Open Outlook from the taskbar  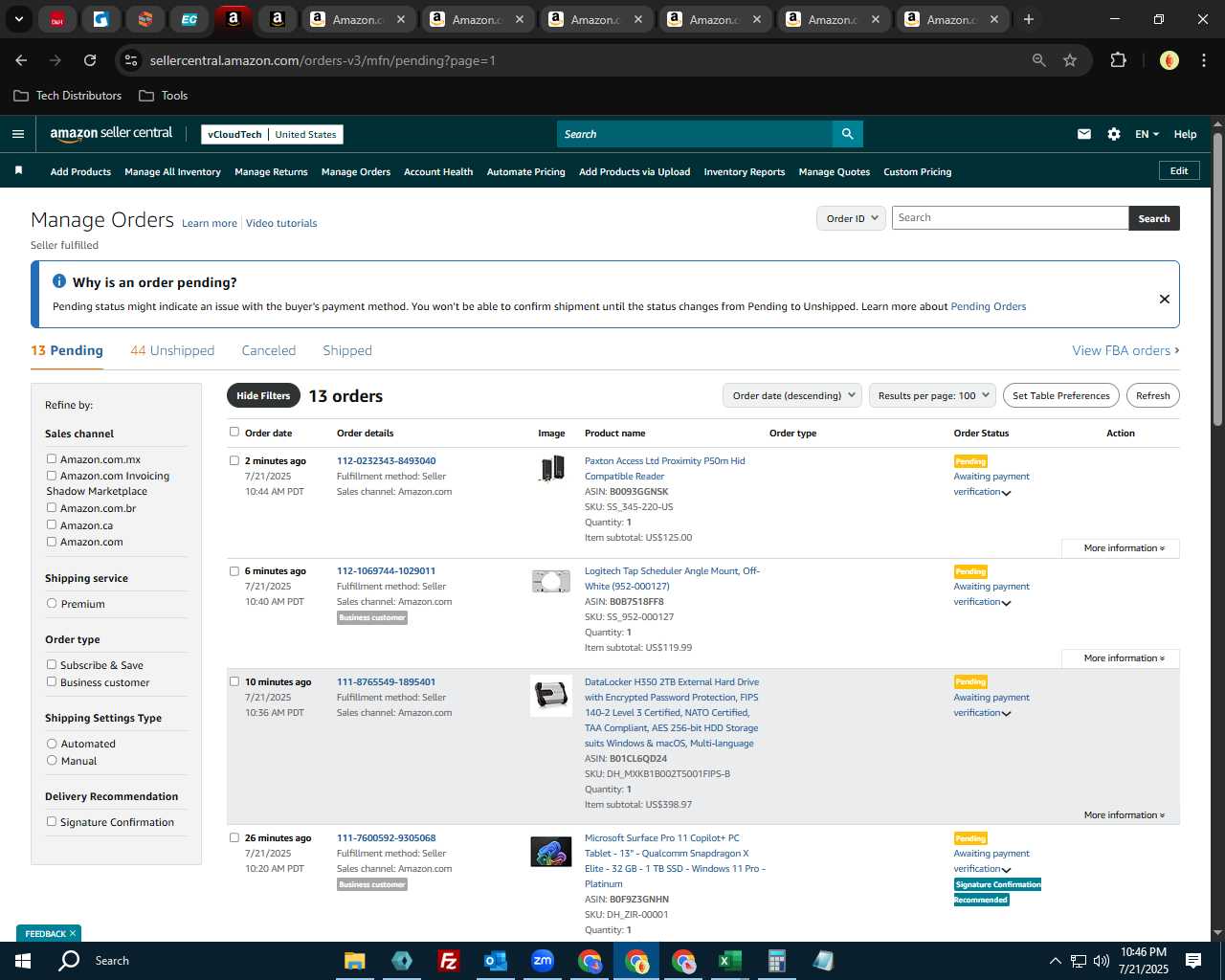(495, 961)
